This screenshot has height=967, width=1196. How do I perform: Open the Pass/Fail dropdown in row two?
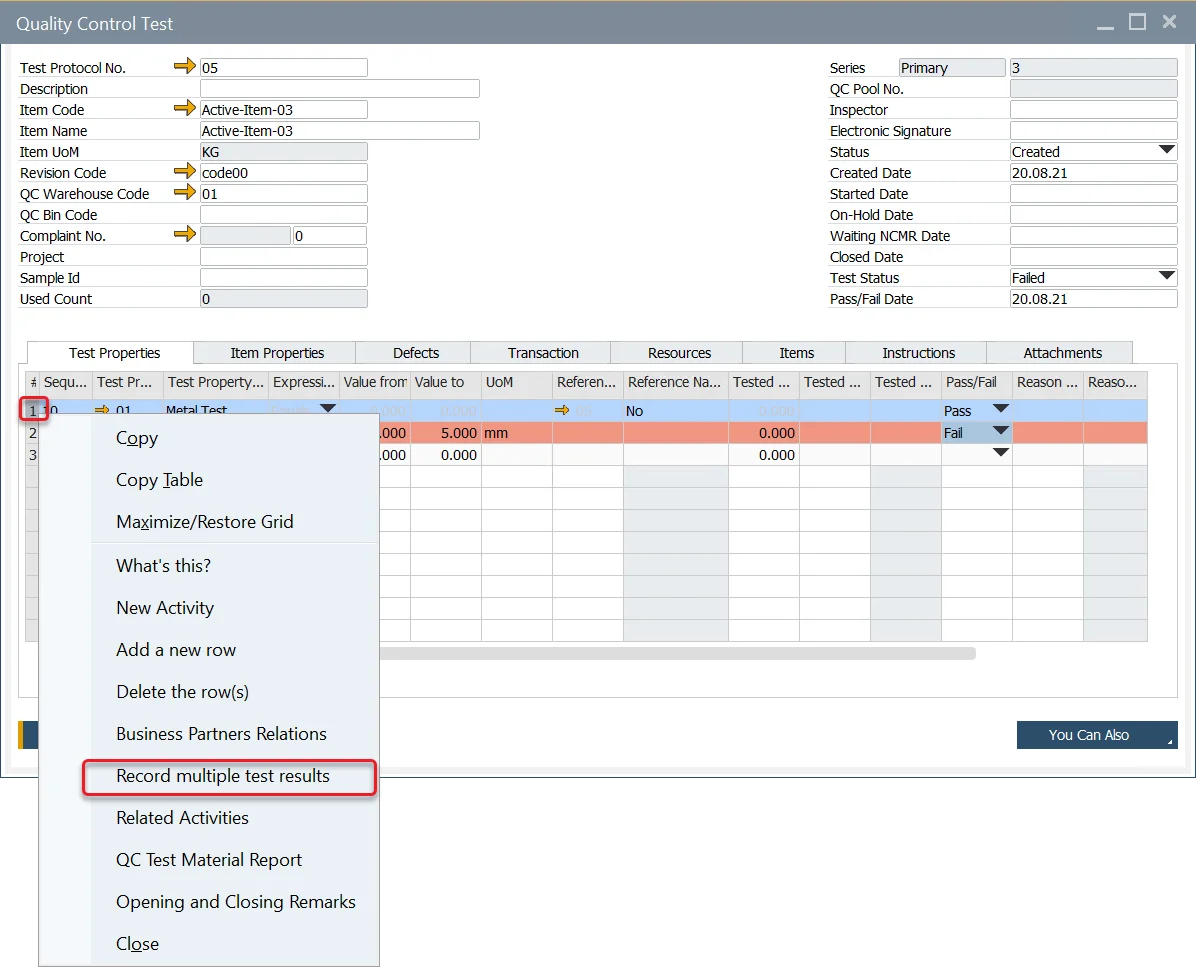1000,432
